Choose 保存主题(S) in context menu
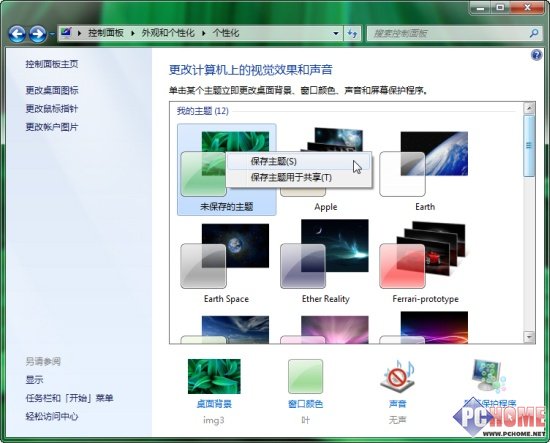 (x=299, y=161)
